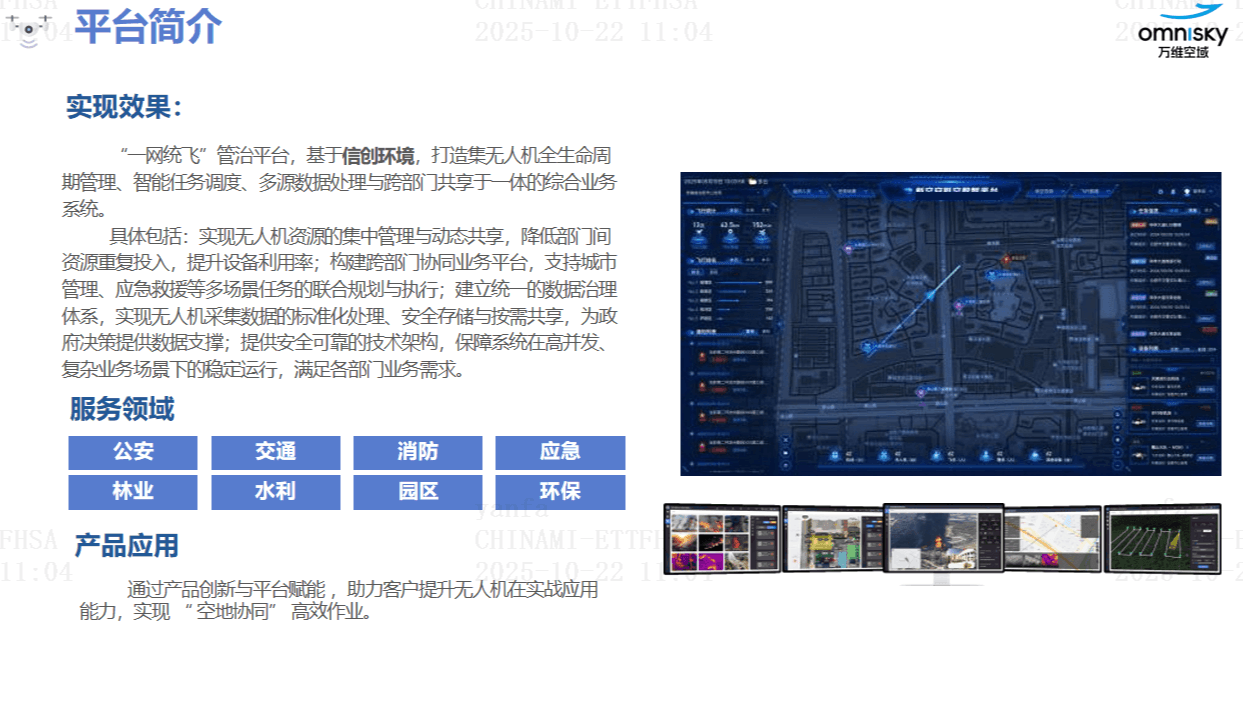Choose the 水利 service area box

click(275, 492)
